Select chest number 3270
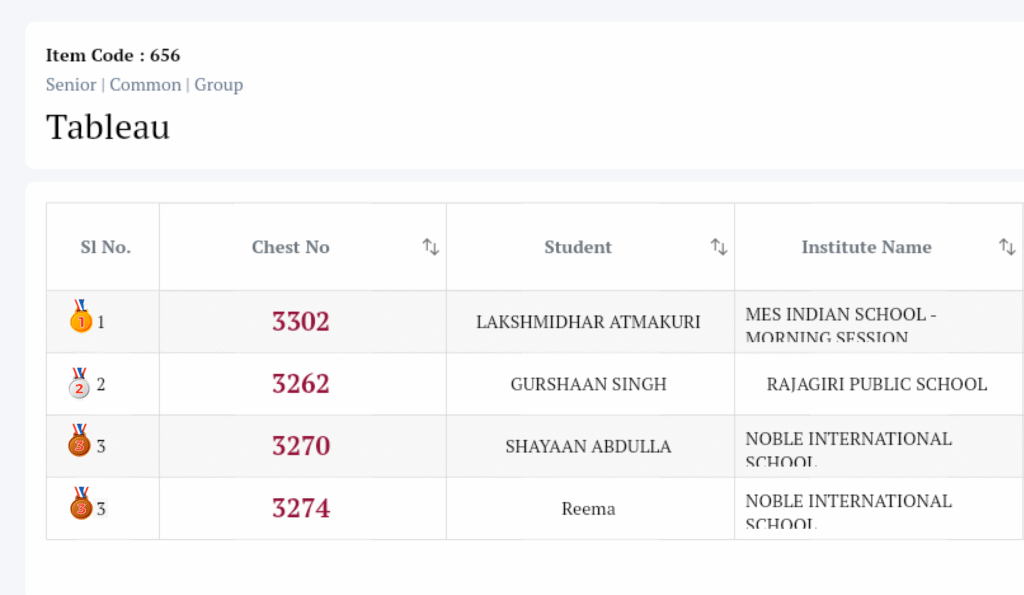The height and width of the screenshot is (595, 1024). coord(300,446)
